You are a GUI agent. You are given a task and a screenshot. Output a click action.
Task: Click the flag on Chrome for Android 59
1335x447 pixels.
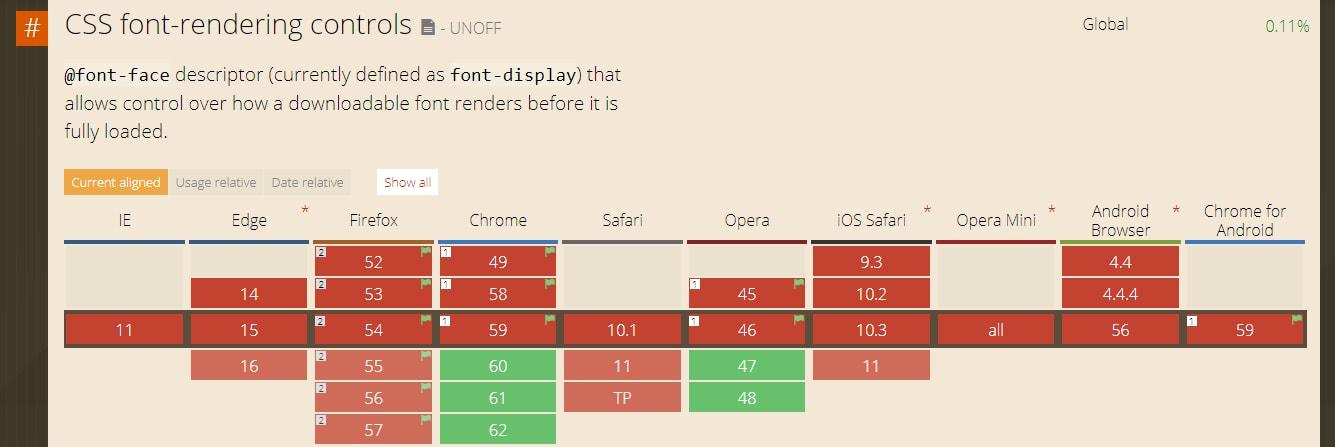tap(1296, 320)
